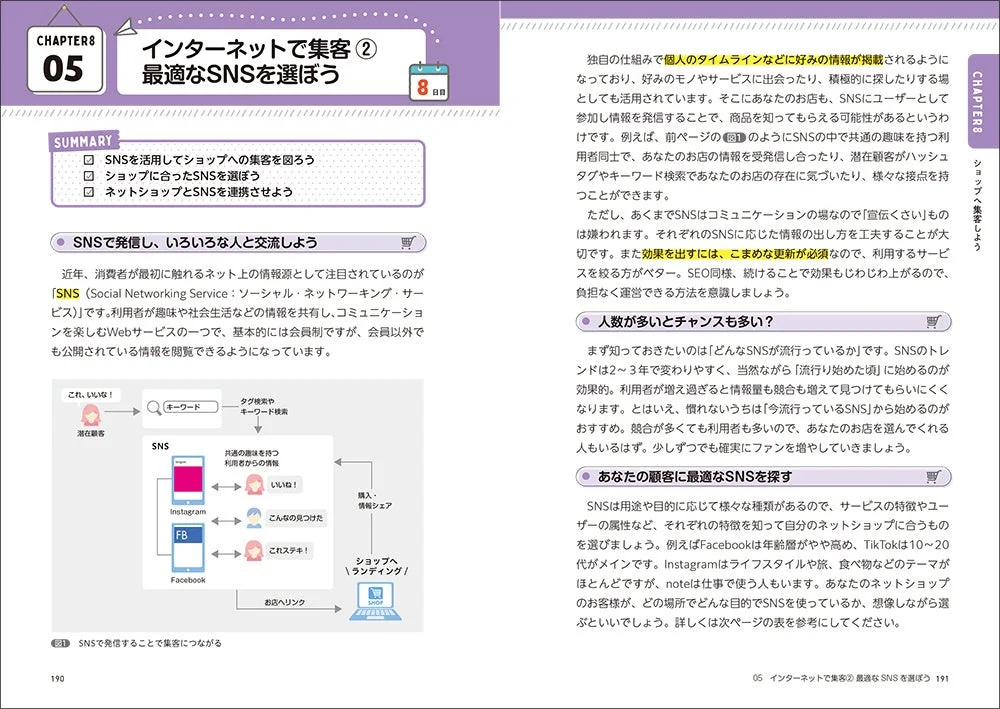Click the calendar icon showing 8日目
Screen dimensions: 1000x709
[429, 81]
